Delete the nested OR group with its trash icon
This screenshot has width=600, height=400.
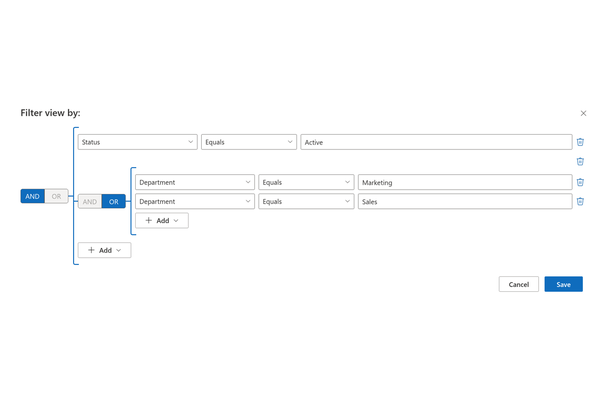pyautogui.click(x=580, y=162)
